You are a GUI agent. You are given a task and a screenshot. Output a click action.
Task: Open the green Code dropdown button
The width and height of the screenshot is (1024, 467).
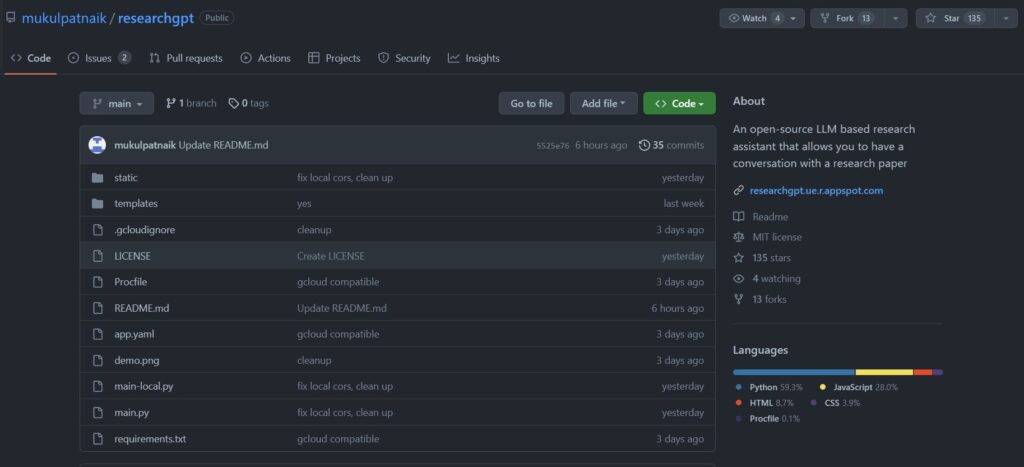pos(679,103)
